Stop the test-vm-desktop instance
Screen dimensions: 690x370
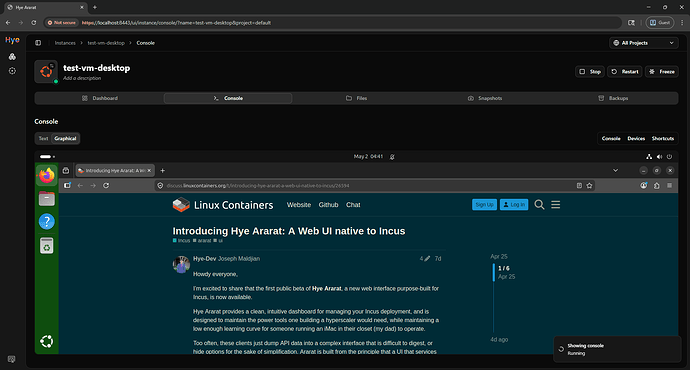point(590,71)
